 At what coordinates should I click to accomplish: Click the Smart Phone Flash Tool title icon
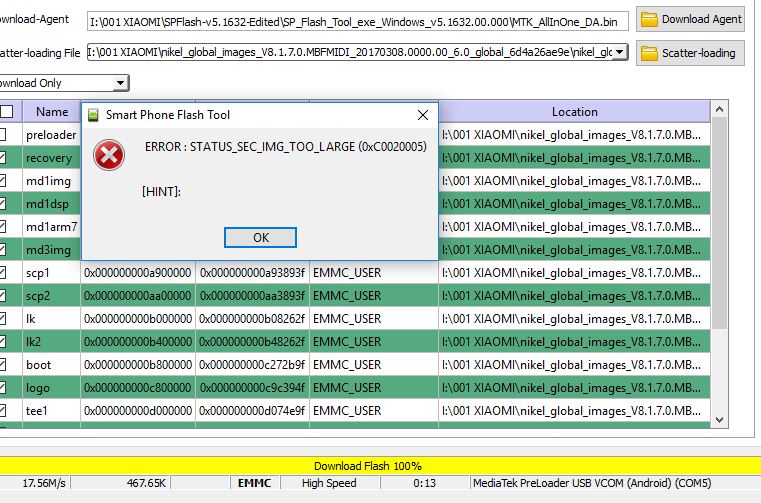pos(94,115)
